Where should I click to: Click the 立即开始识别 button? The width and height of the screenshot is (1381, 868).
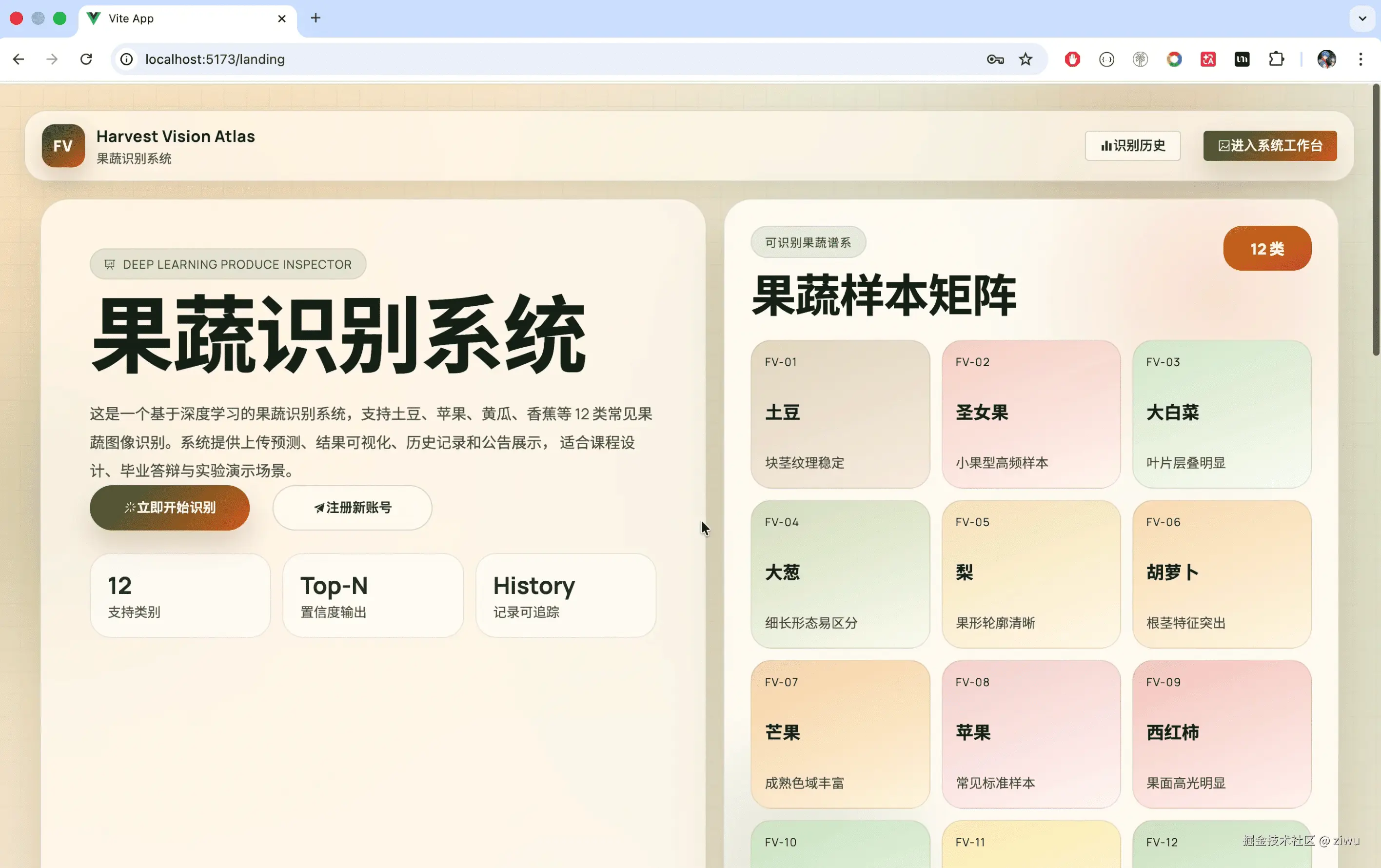pyautogui.click(x=169, y=508)
